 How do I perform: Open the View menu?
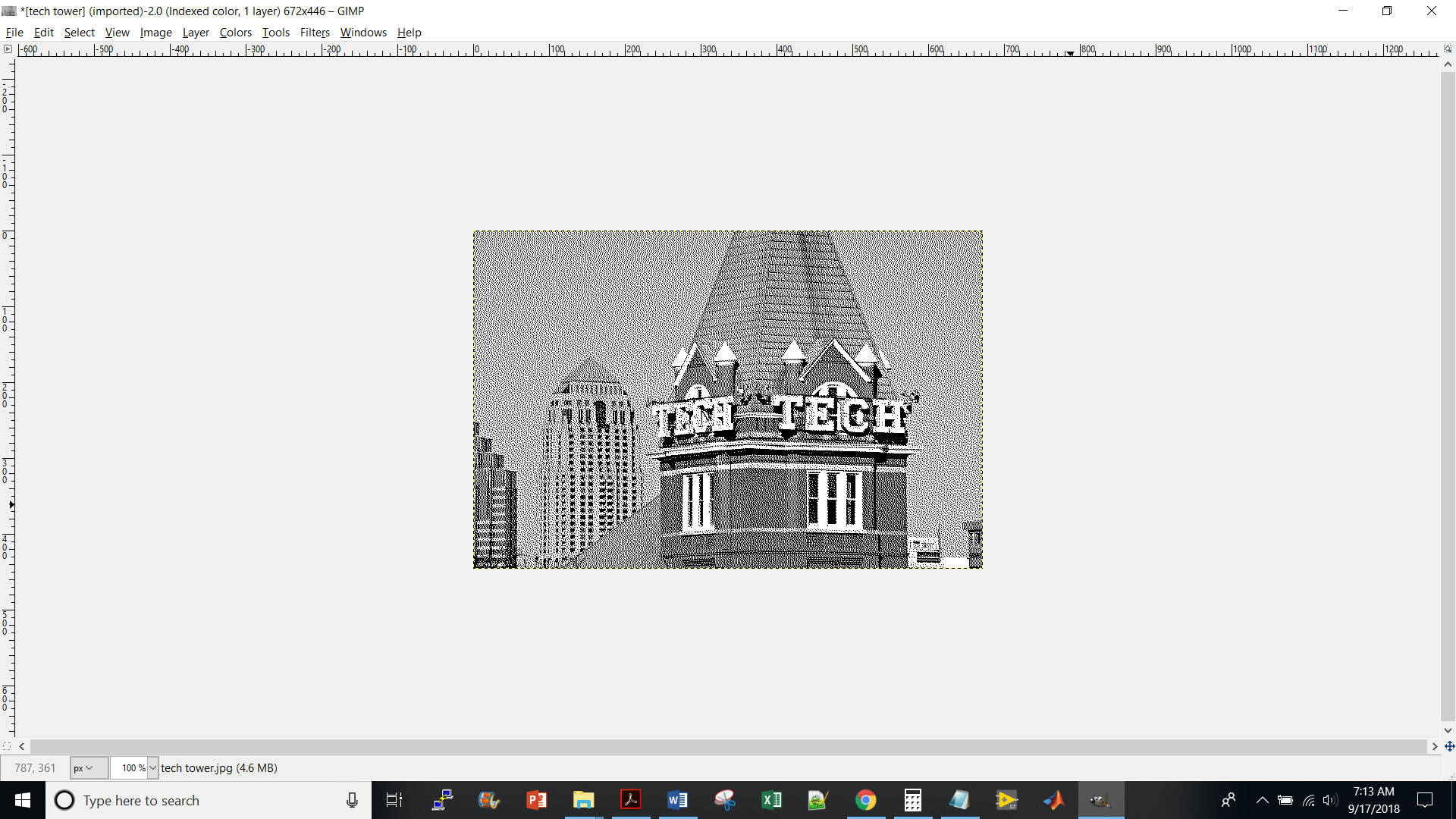click(117, 33)
